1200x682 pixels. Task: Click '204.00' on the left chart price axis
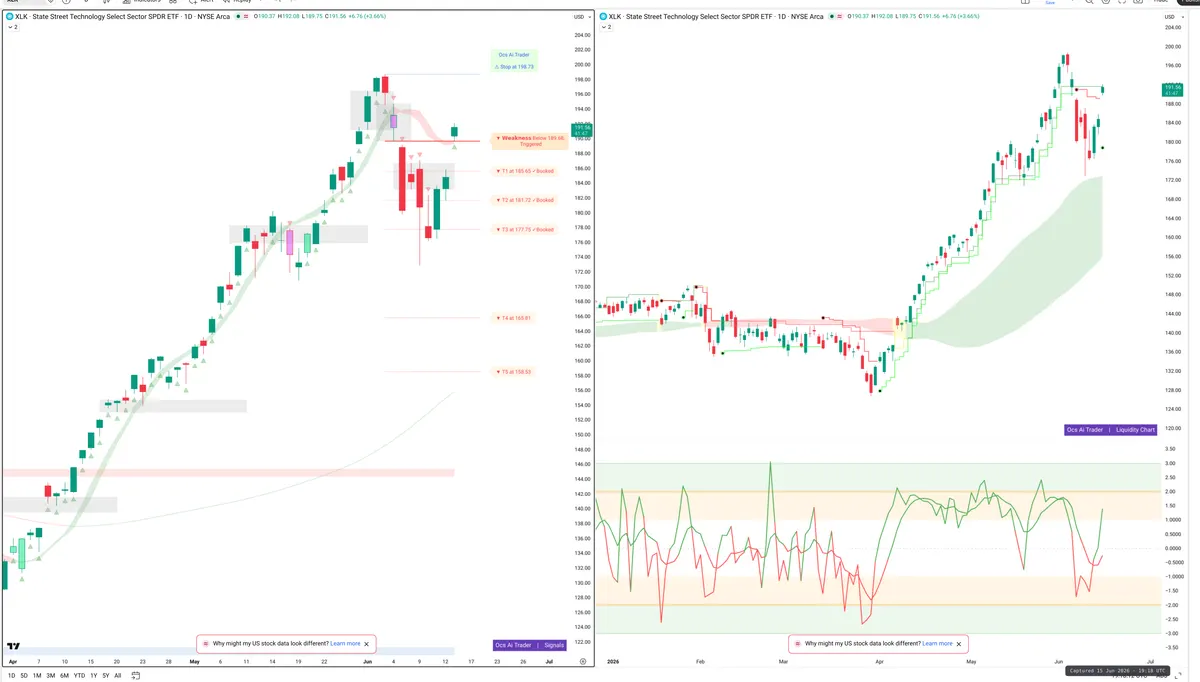[582, 35]
